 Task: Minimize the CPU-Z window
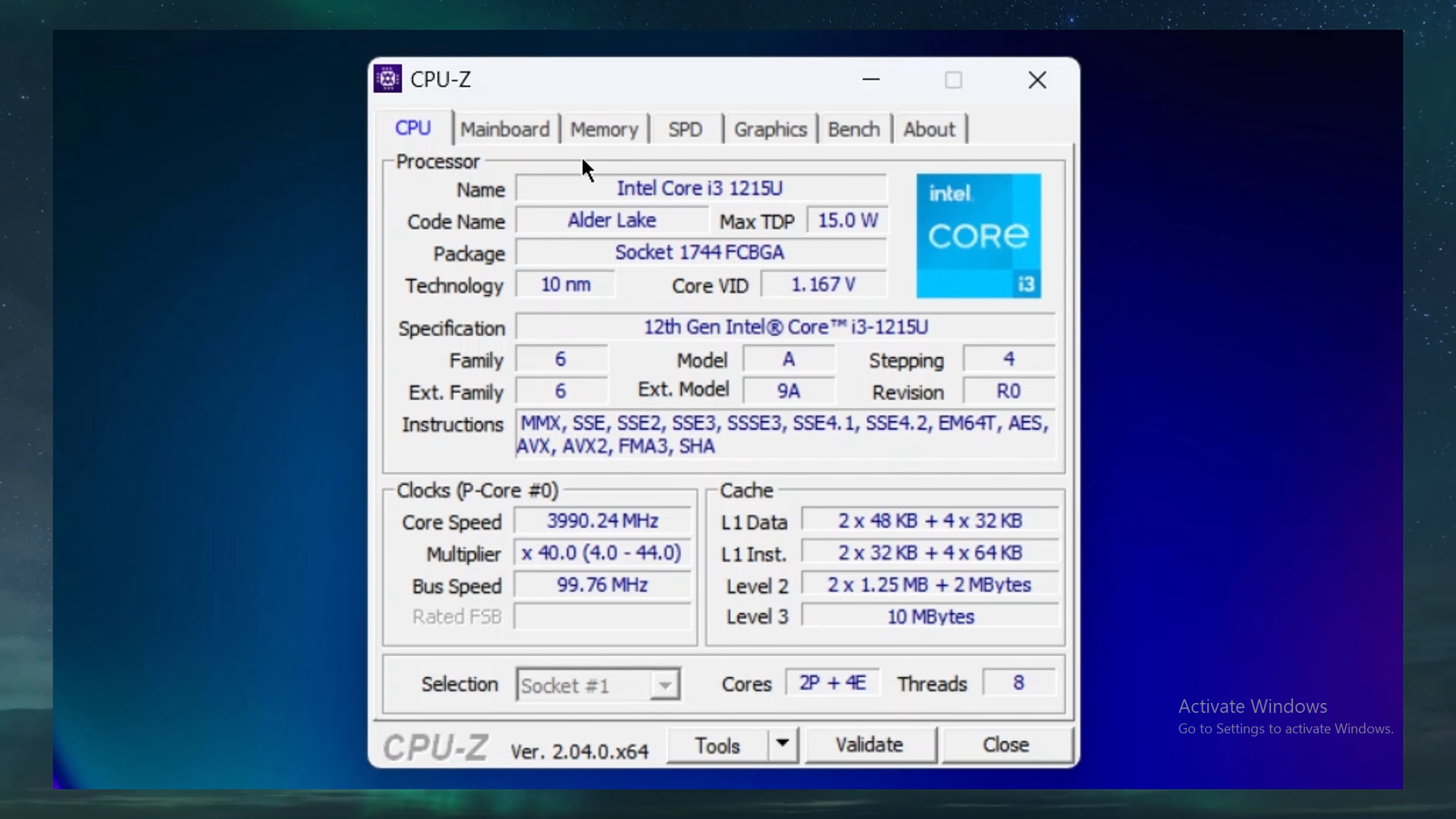point(871,80)
